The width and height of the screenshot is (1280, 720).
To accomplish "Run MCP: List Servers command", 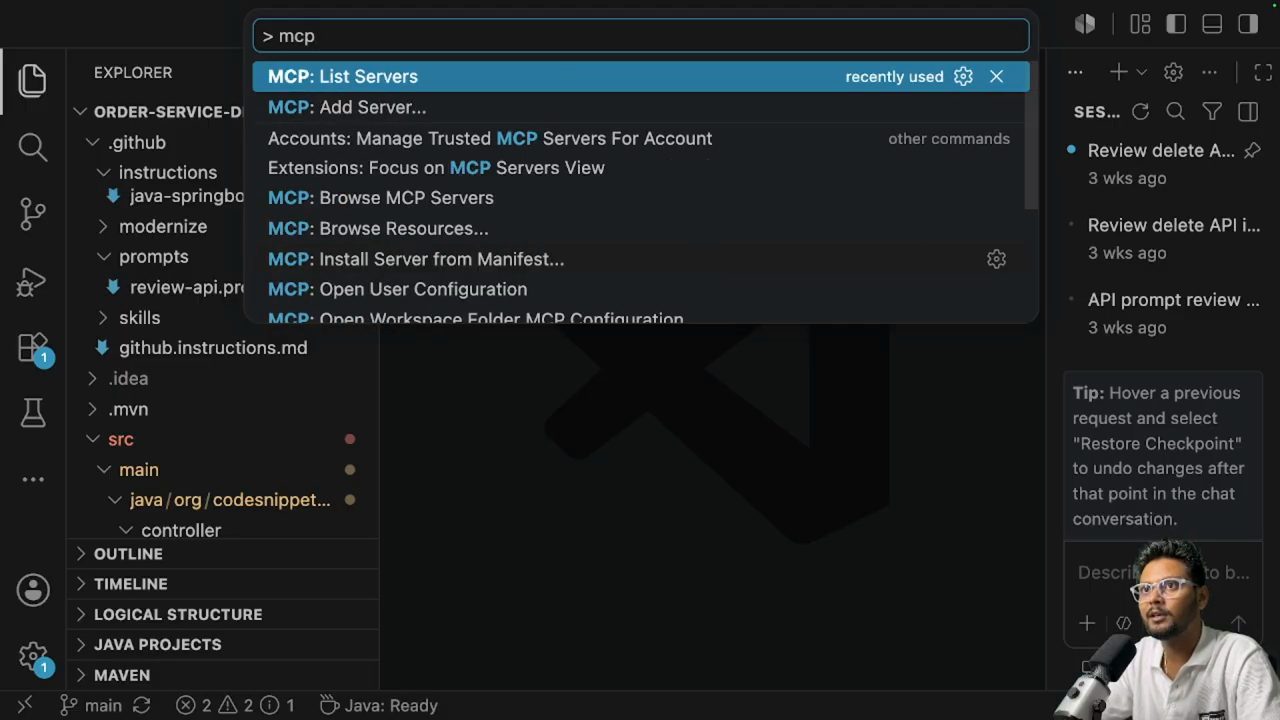I will [x=640, y=77].
